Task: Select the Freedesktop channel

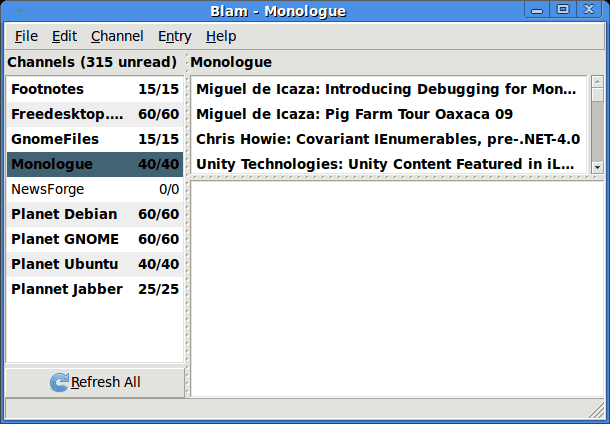Action: click(95, 114)
